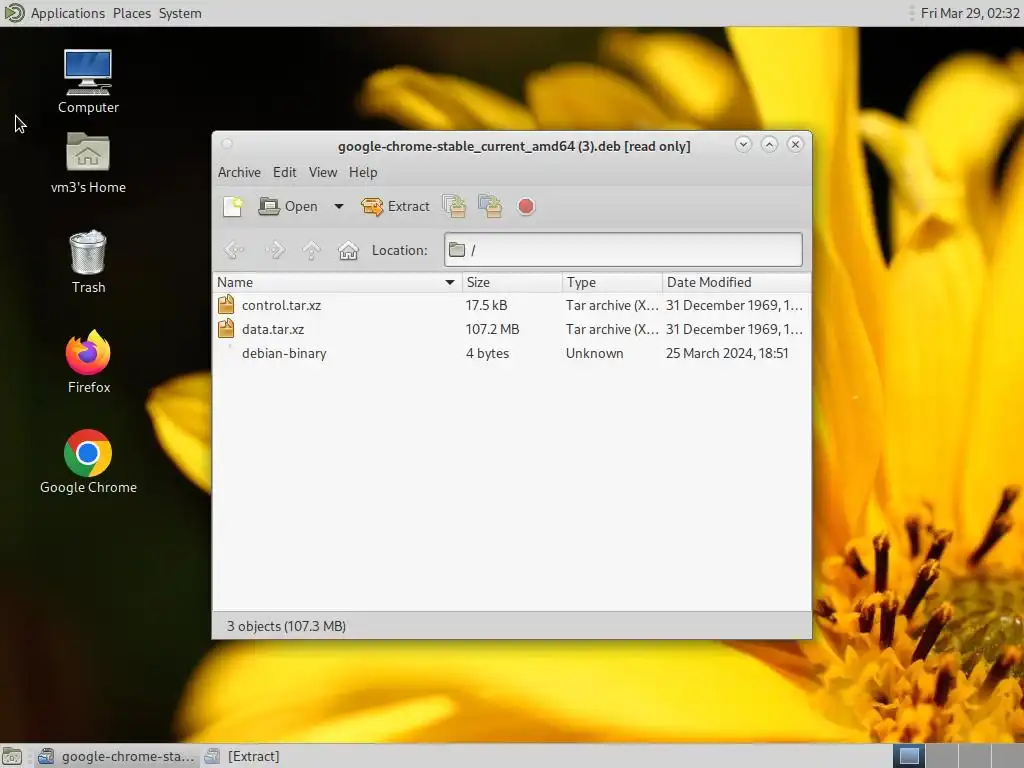
Task: Click the Trash desktop icon
Action: 88,263
